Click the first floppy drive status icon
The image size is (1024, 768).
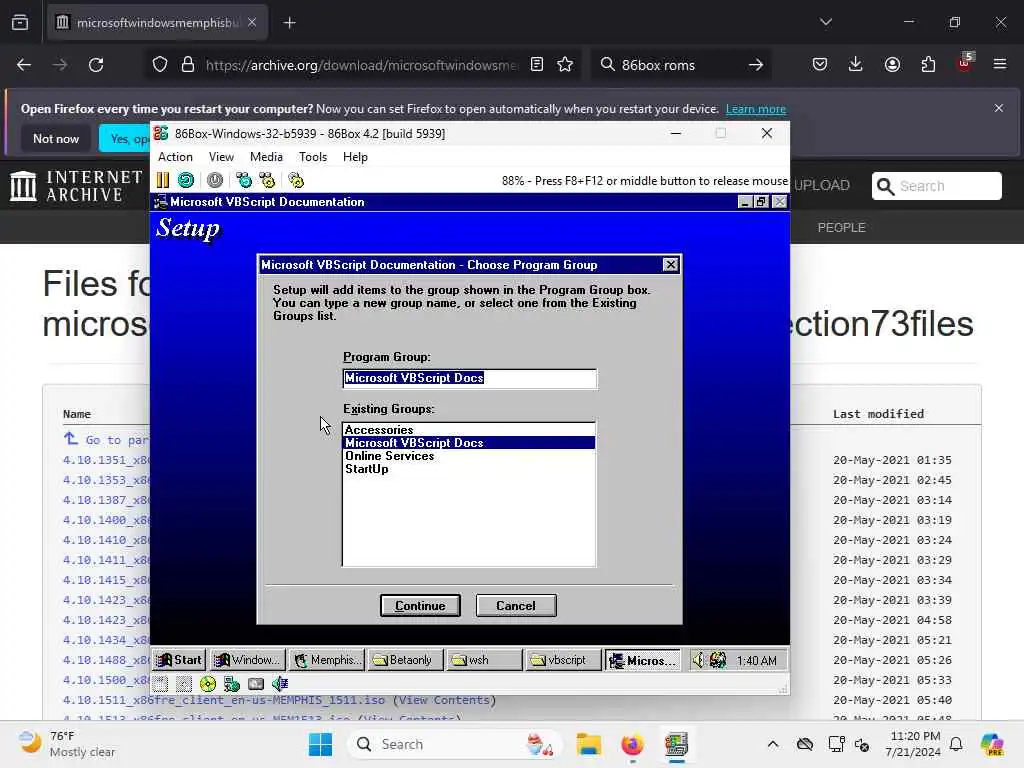coord(161,684)
